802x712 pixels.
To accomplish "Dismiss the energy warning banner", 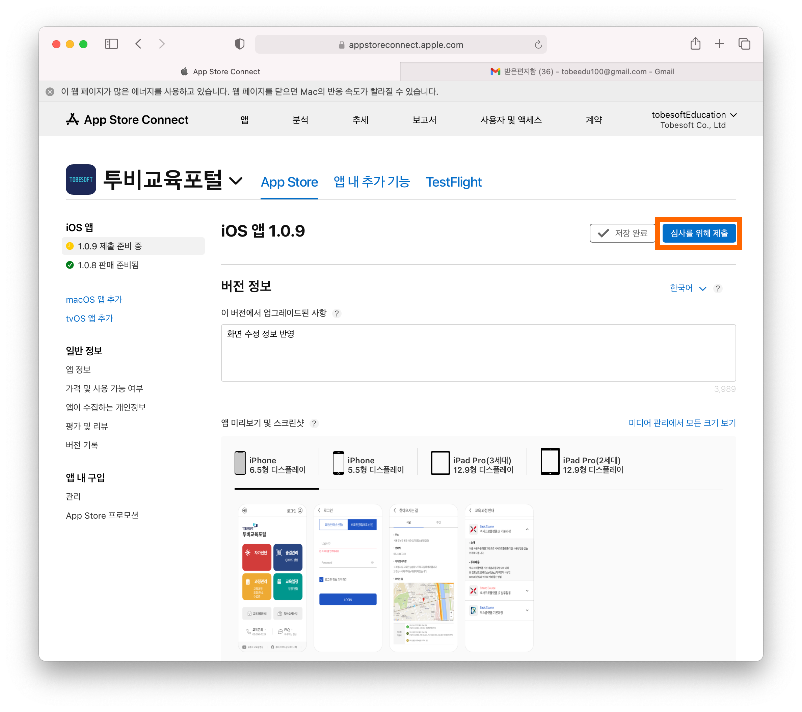I will pos(50,92).
